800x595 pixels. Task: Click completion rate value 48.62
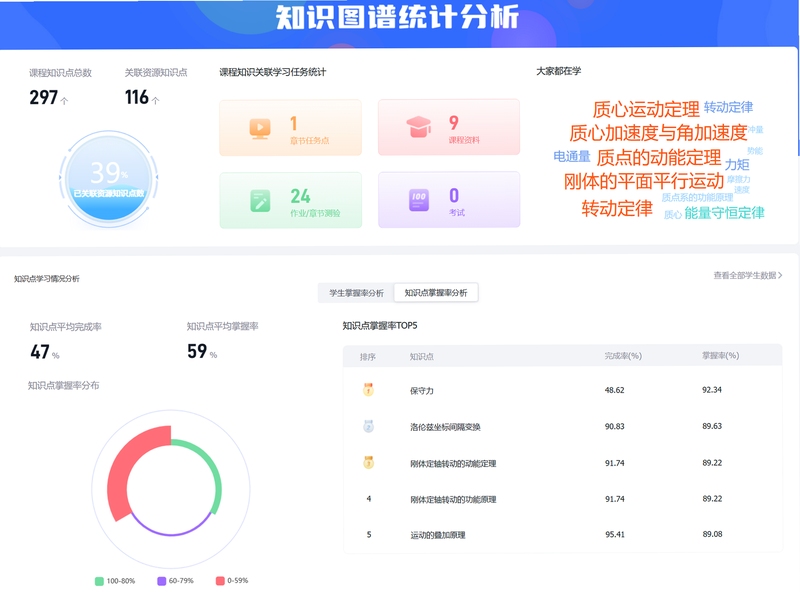pos(614,390)
